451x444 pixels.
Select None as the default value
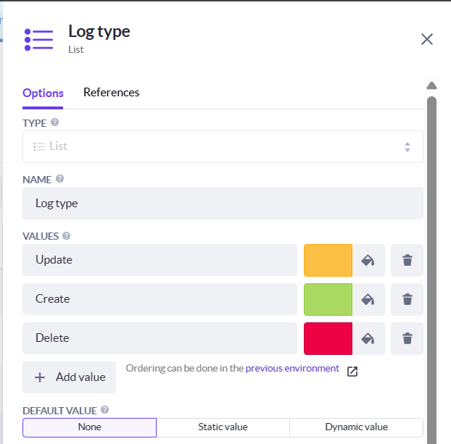[x=90, y=427]
